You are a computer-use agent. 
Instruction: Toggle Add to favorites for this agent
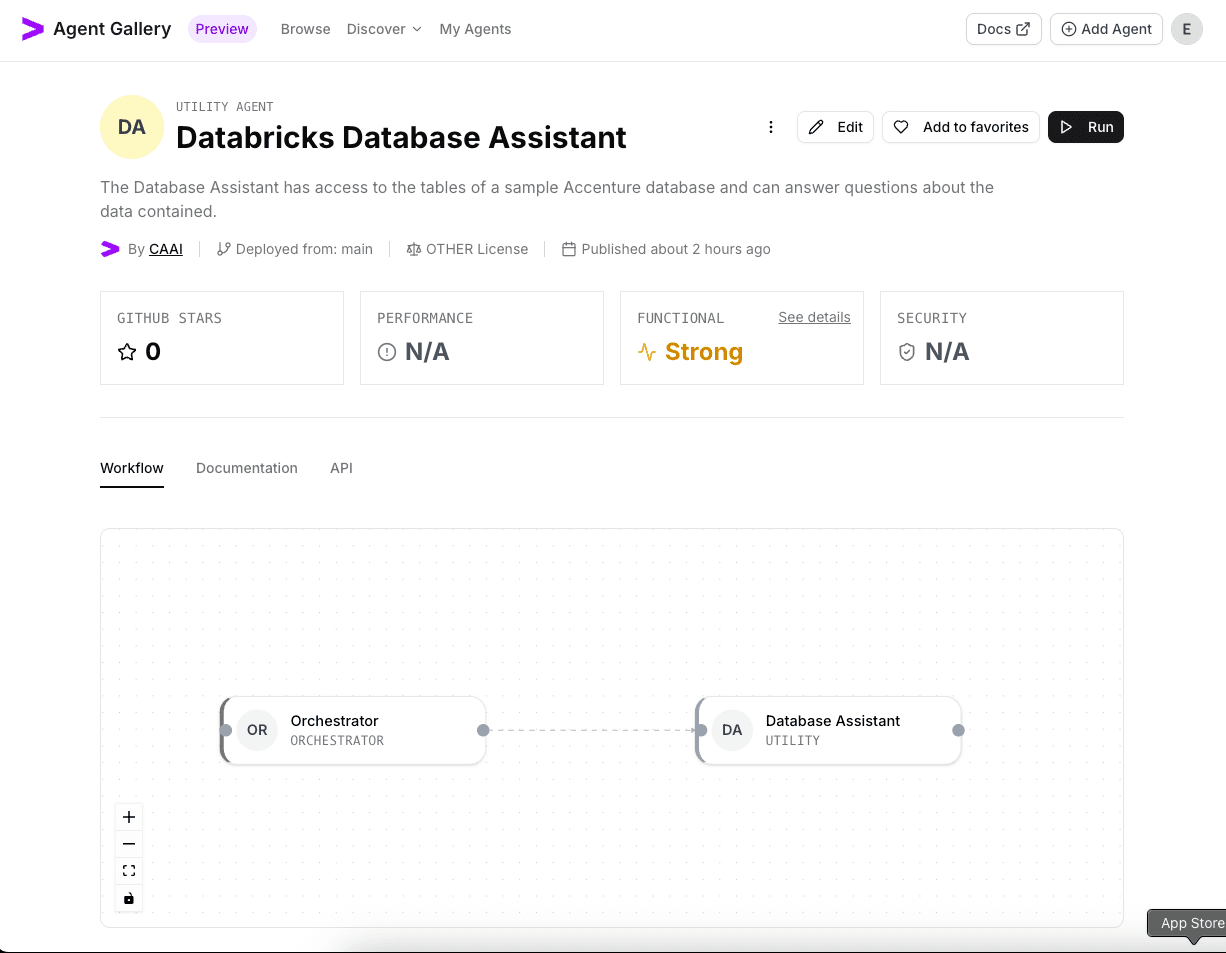coord(960,127)
